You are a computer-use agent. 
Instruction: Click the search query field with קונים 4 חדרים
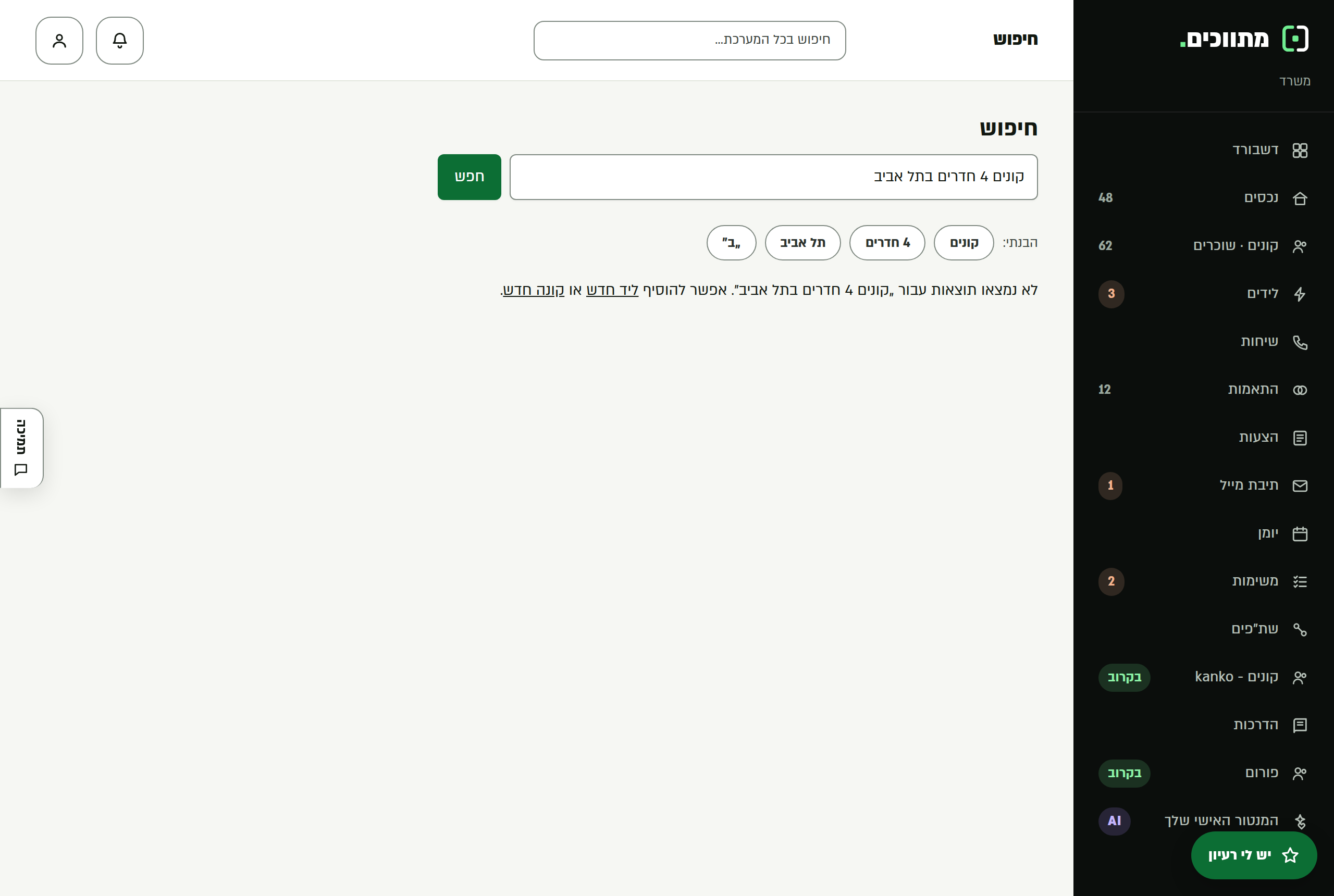tap(773, 177)
